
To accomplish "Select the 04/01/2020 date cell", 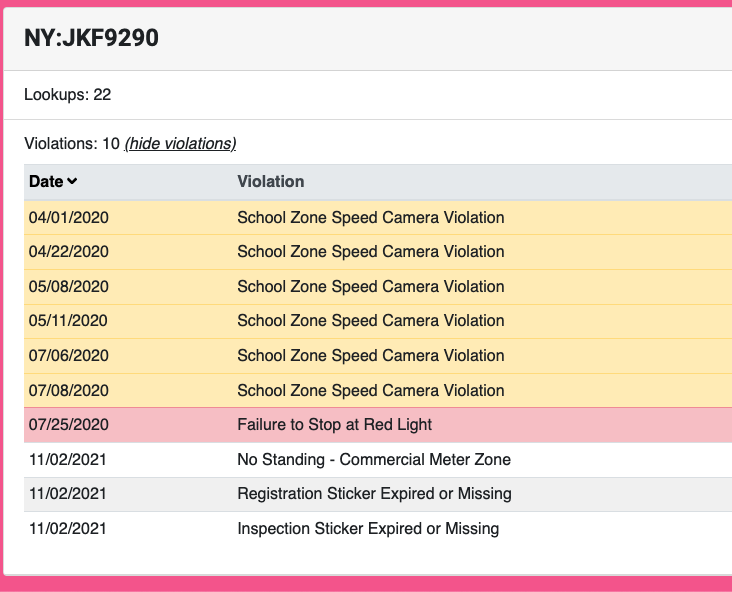I will click(x=69, y=218).
